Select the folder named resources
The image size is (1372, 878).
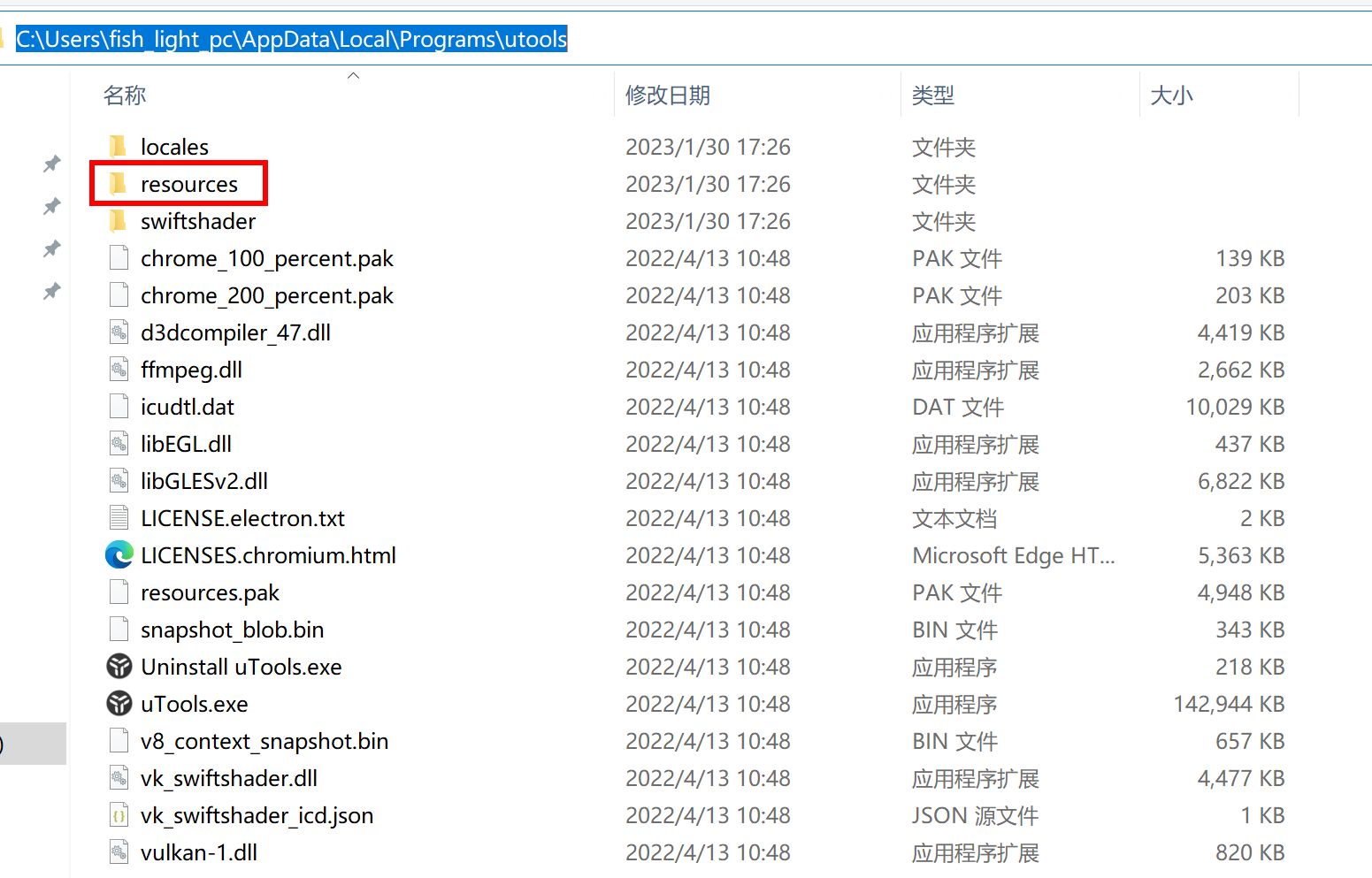[189, 184]
